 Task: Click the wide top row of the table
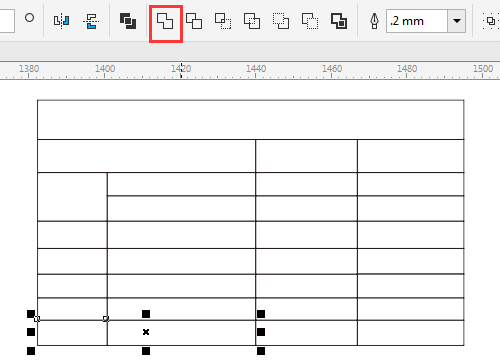[251, 120]
